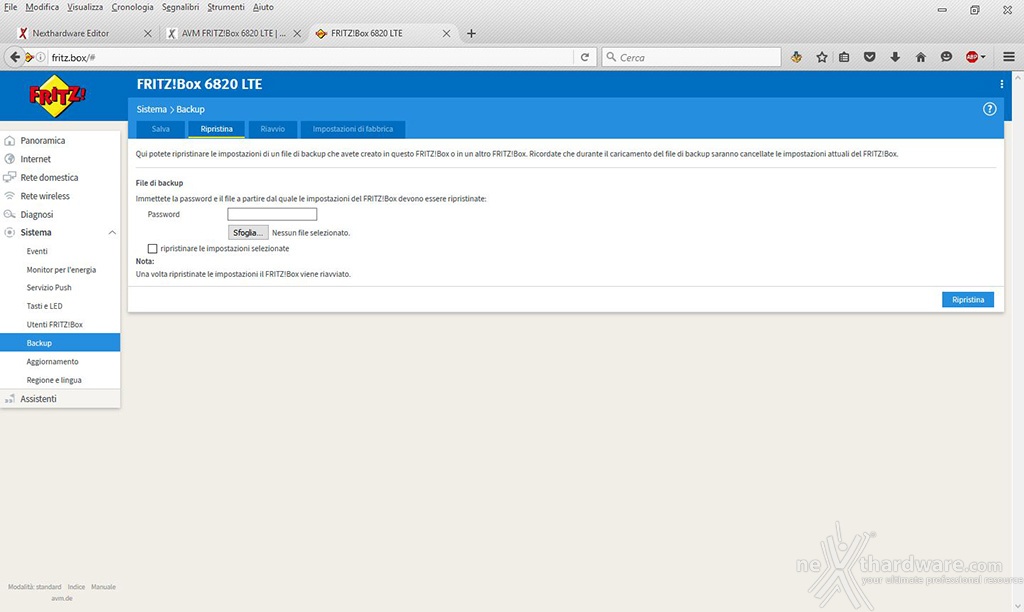Click the Cerca search box
Viewport: 1024px width, 612px height.
(691, 57)
